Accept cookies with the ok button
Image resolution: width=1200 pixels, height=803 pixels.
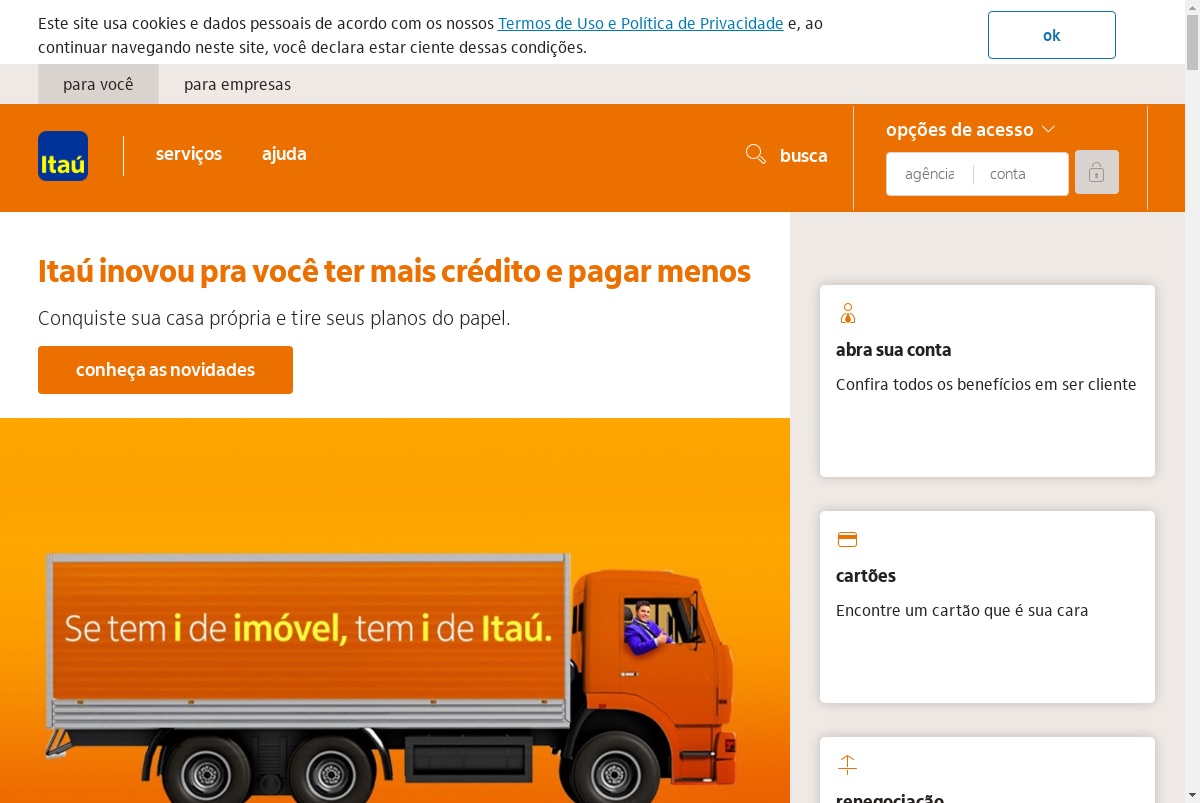point(1051,35)
